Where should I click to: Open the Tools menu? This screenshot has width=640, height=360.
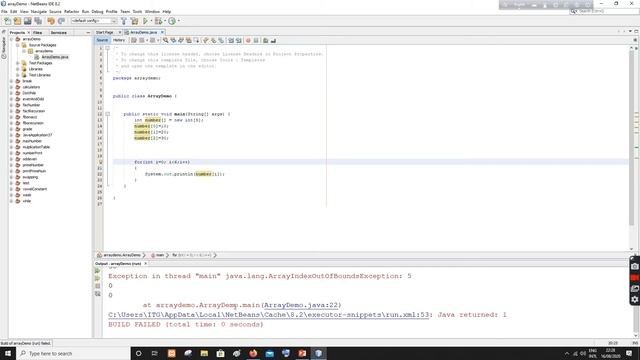137,11
